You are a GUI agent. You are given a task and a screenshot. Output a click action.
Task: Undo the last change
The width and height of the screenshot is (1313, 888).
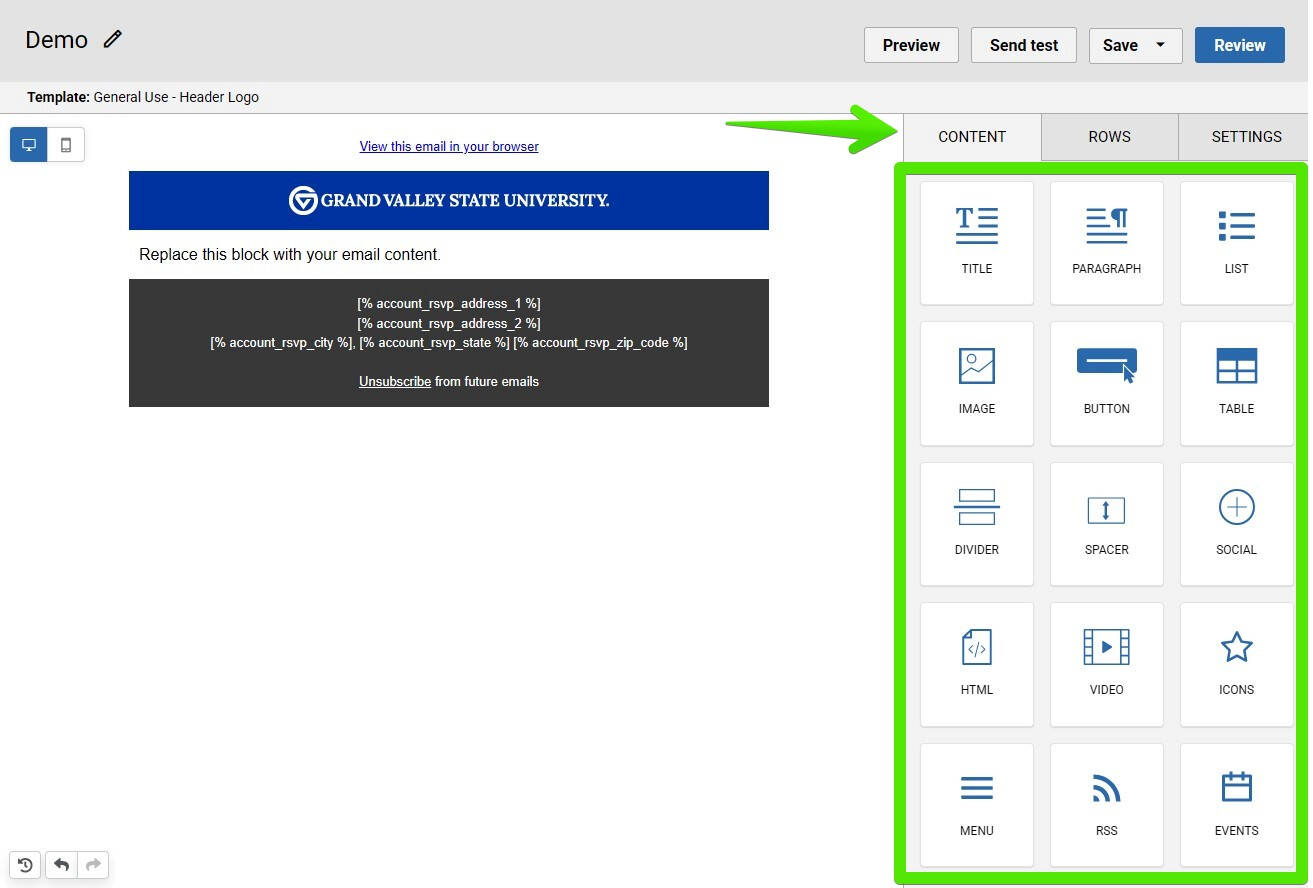click(x=61, y=865)
